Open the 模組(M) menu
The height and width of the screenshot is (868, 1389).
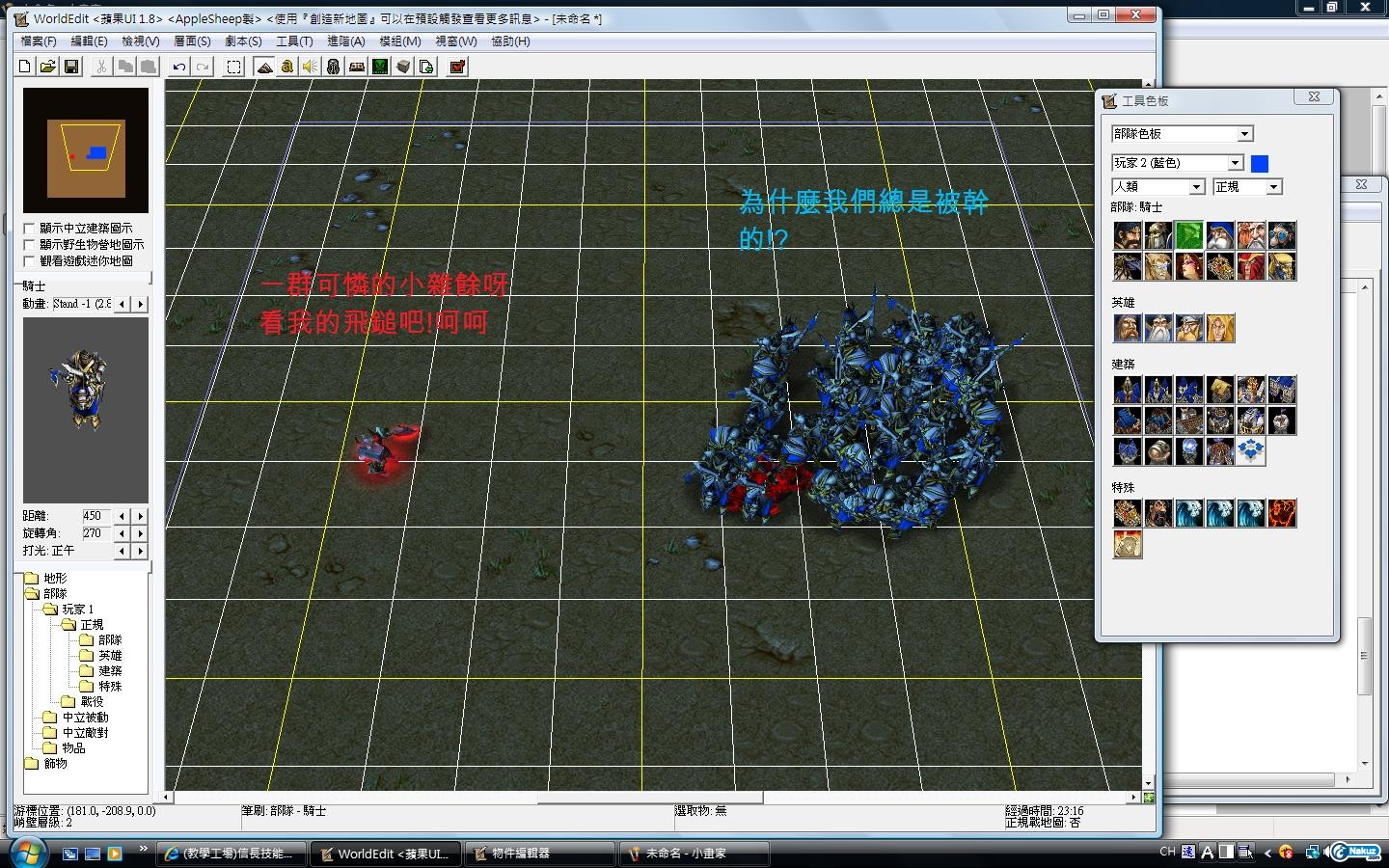click(399, 41)
